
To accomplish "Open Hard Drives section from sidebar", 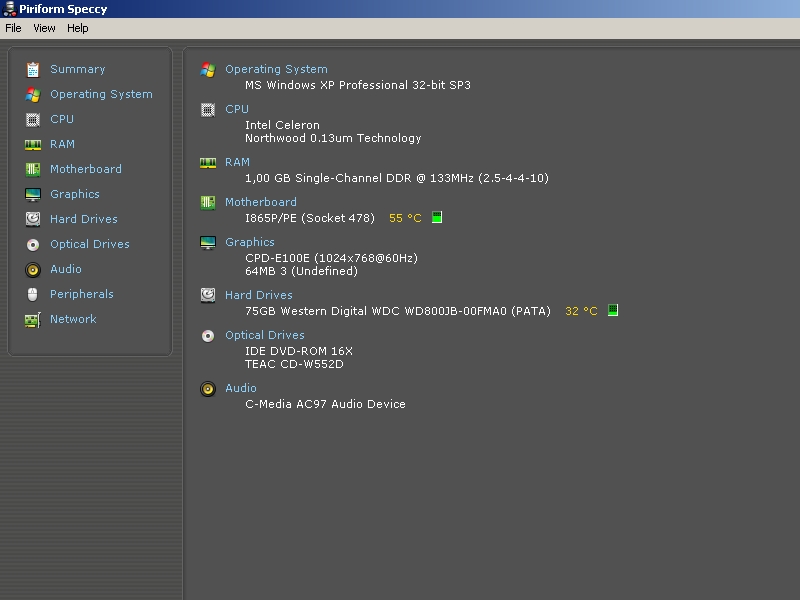I will tap(84, 219).
